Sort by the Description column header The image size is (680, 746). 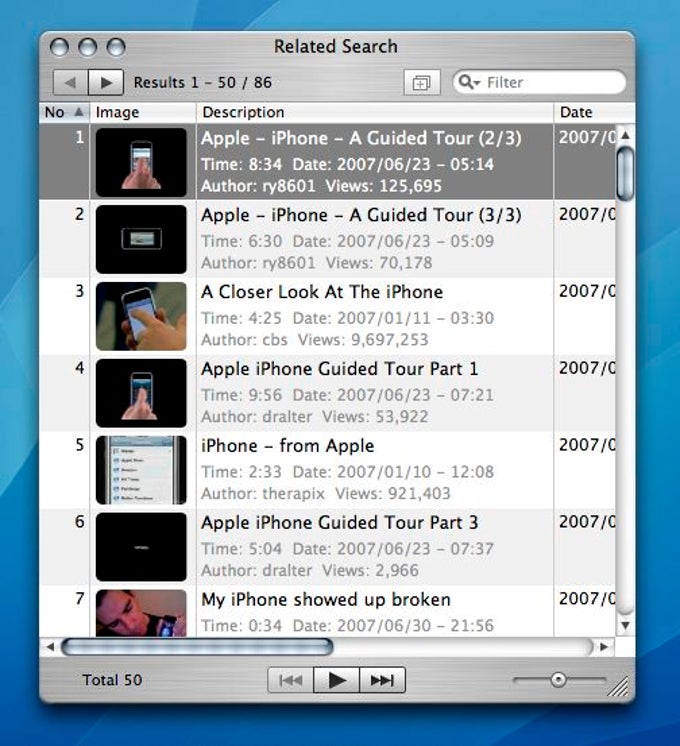[375, 112]
